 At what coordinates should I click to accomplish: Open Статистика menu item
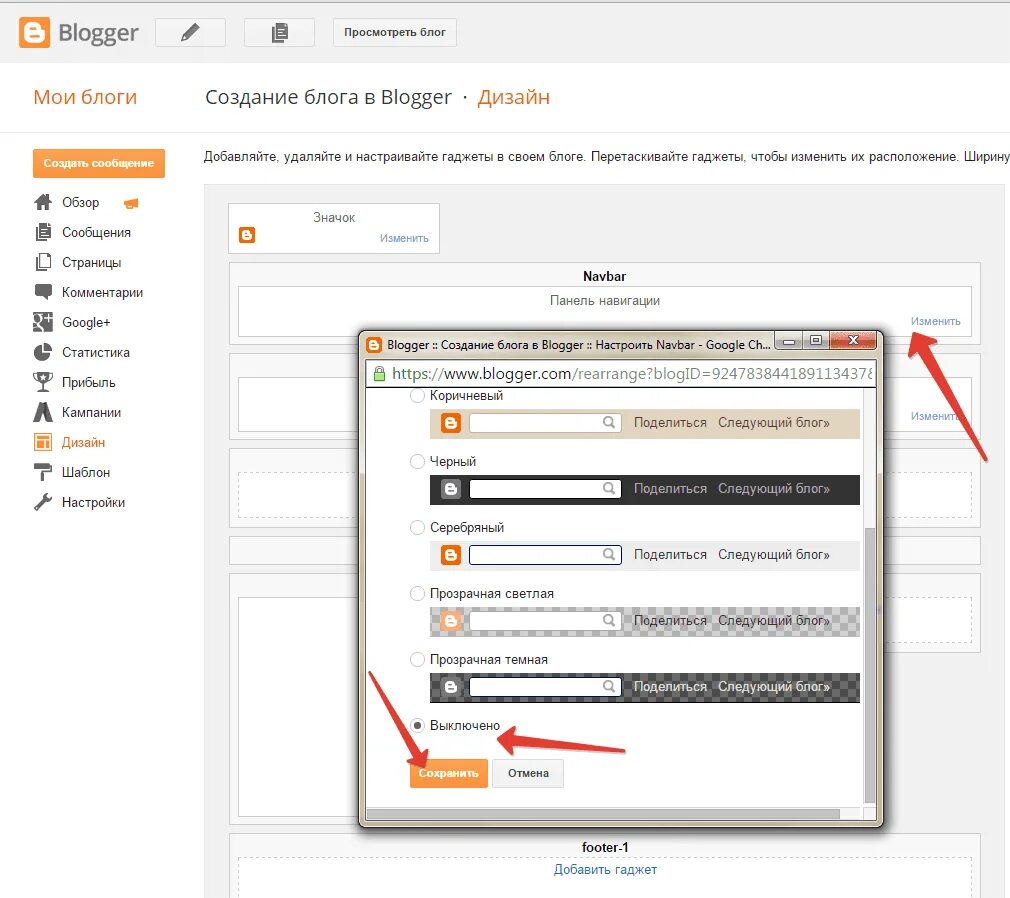click(95, 352)
